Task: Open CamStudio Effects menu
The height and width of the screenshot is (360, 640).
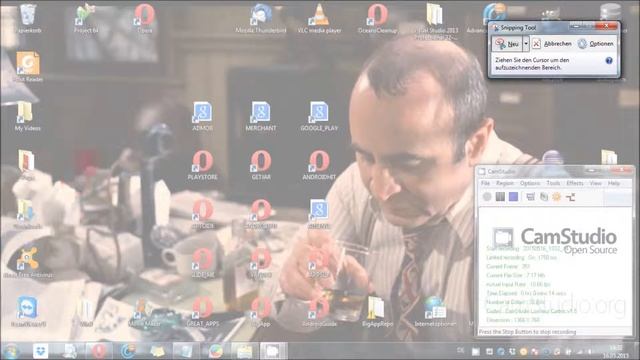Action: [575, 183]
